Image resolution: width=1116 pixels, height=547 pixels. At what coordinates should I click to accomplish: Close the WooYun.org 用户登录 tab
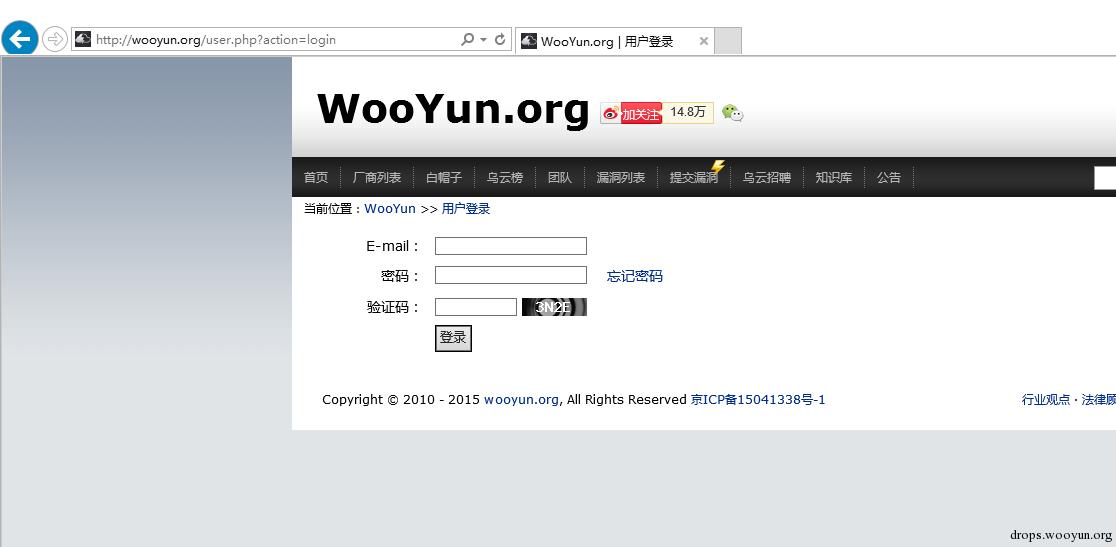coord(703,41)
